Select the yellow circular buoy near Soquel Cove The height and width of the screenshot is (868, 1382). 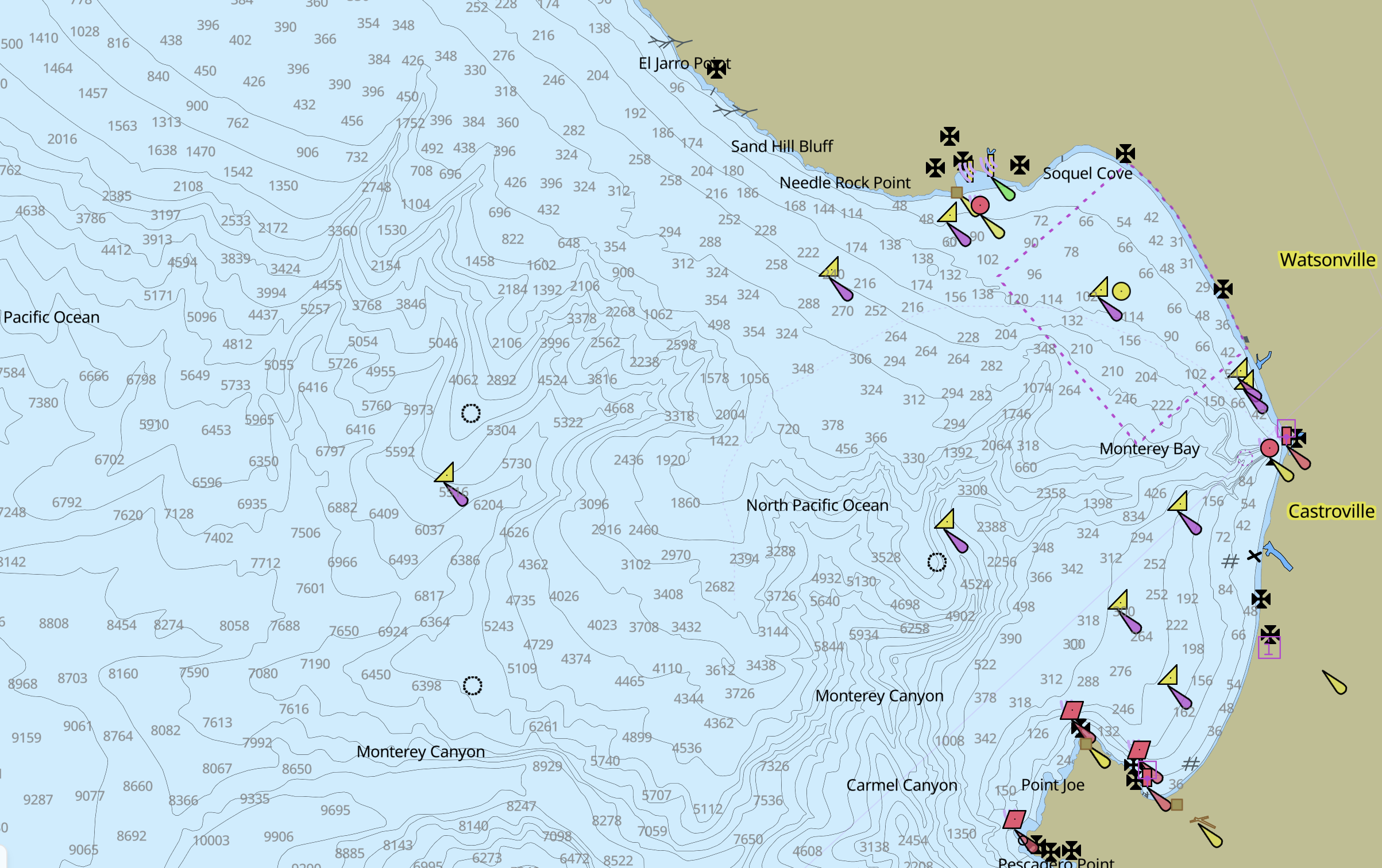coord(1121,291)
